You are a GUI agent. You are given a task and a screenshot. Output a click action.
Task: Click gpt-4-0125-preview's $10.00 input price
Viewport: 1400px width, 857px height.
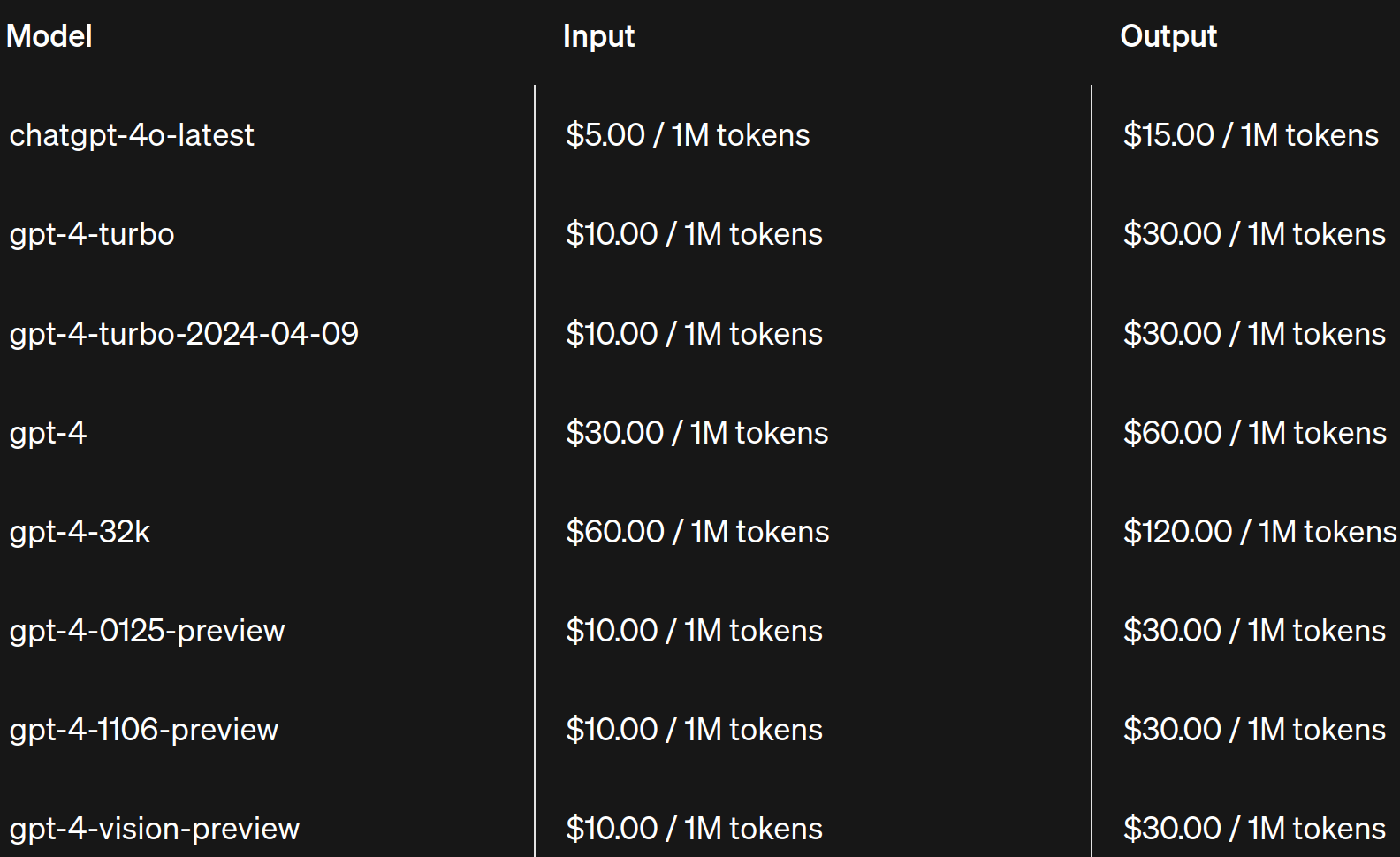click(x=694, y=631)
